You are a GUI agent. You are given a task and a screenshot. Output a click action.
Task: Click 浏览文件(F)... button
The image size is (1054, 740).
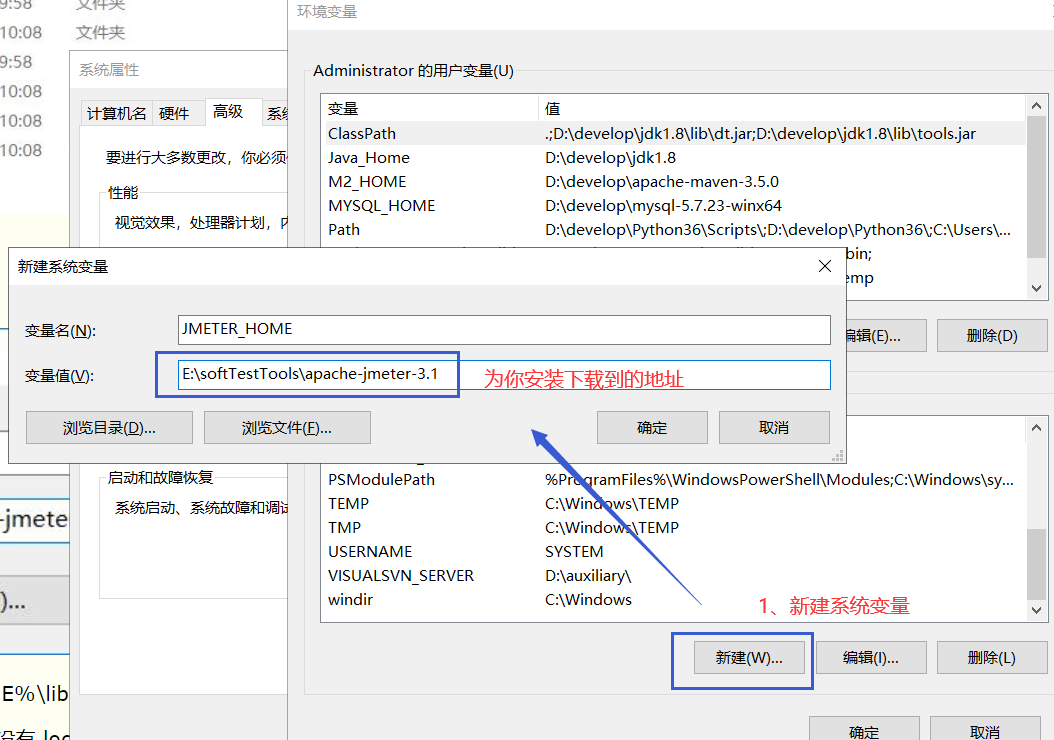[x=287, y=427]
